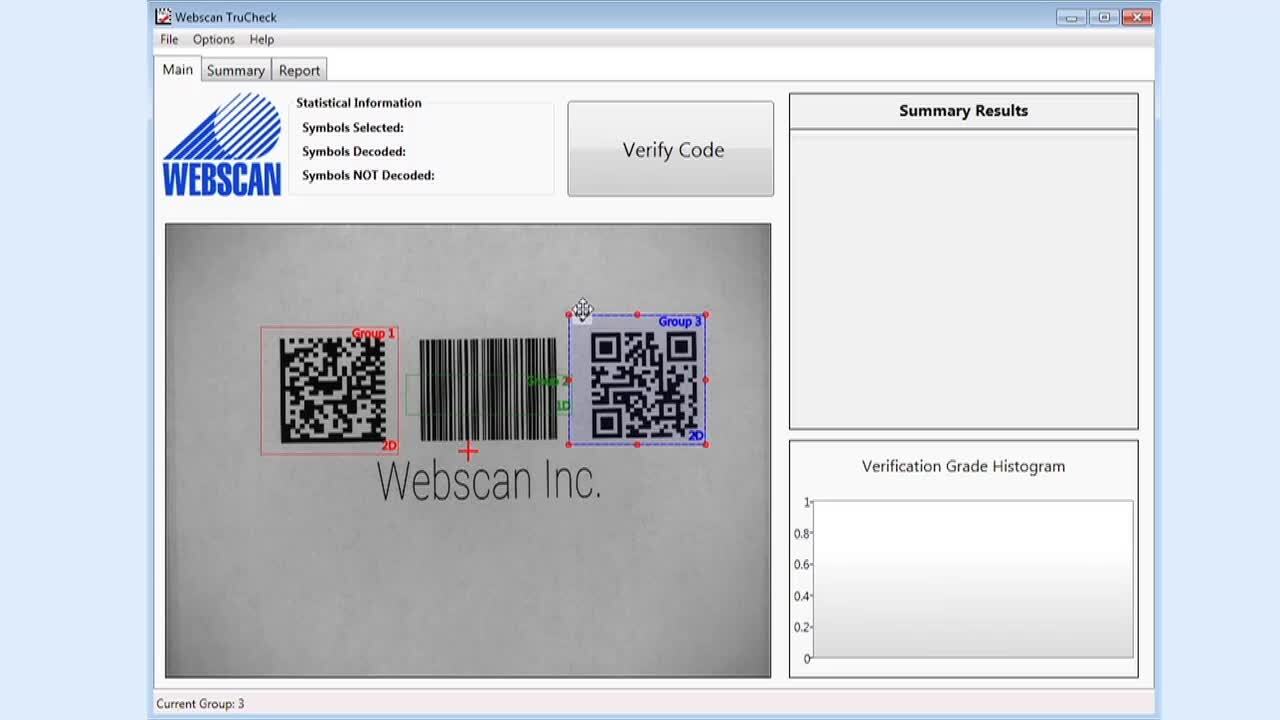1280x720 pixels.
Task: Minimize the Webscan TruCheck window
Action: tap(1071, 17)
